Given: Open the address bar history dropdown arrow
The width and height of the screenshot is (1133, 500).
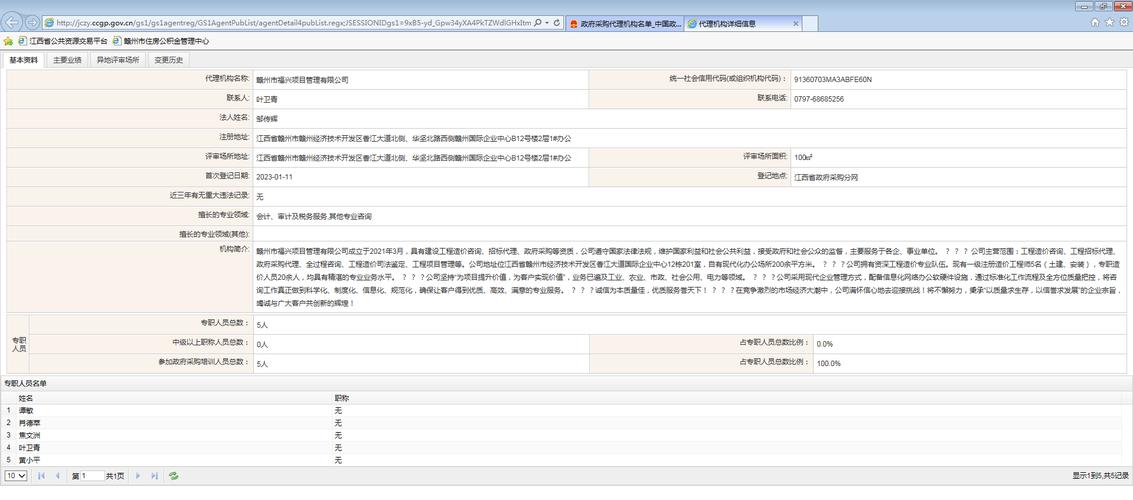Looking at the screenshot, I should (x=546, y=23).
